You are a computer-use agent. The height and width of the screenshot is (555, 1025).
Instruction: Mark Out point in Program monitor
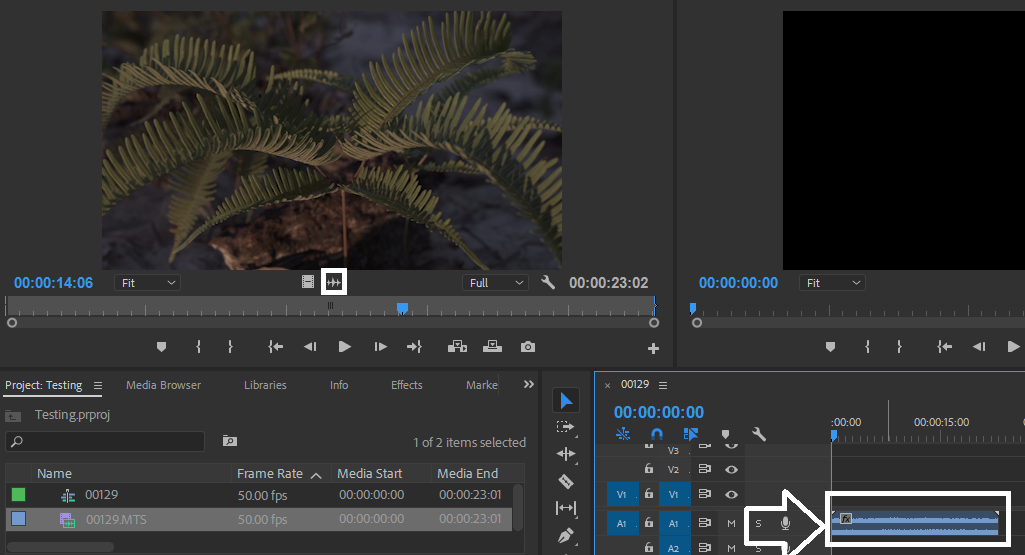(899, 347)
